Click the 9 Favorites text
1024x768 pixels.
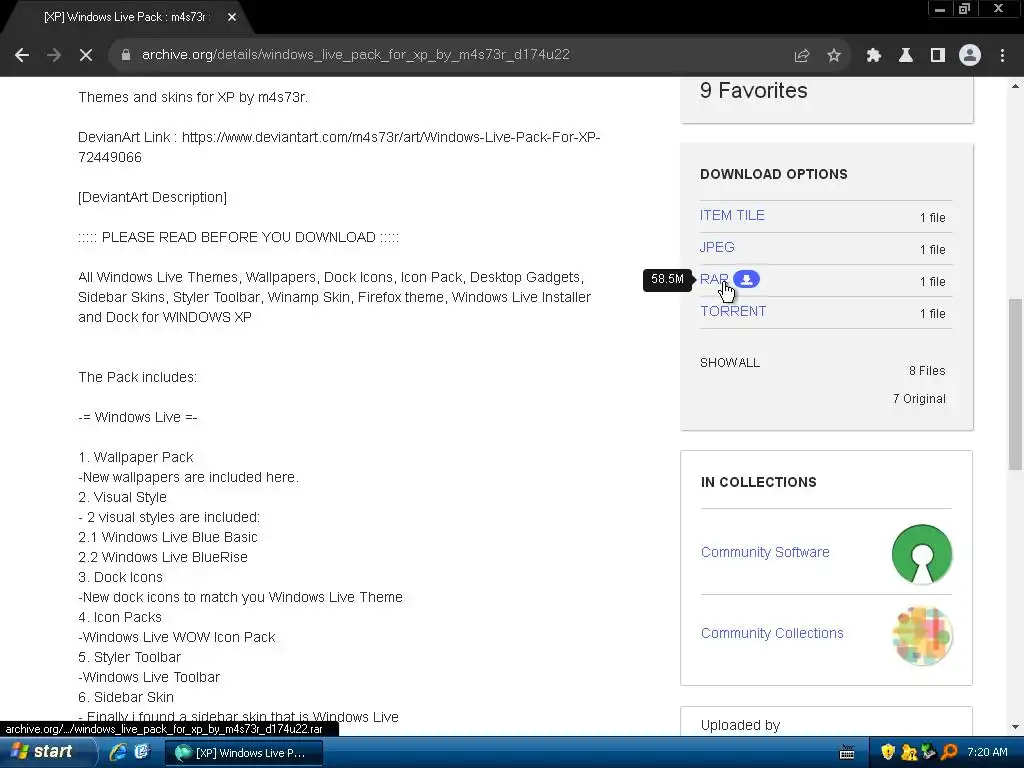(x=754, y=91)
